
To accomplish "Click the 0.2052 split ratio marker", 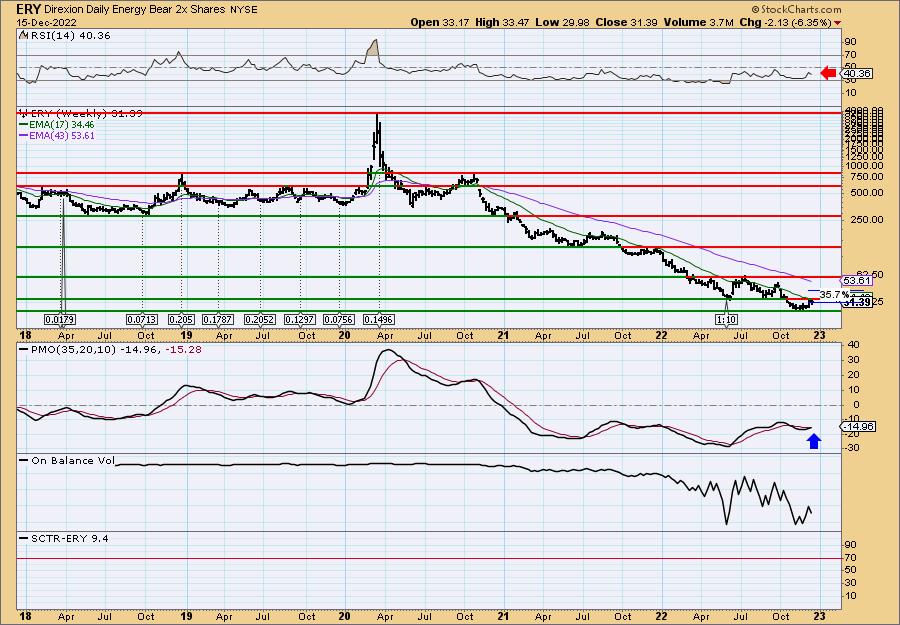I will click(259, 319).
